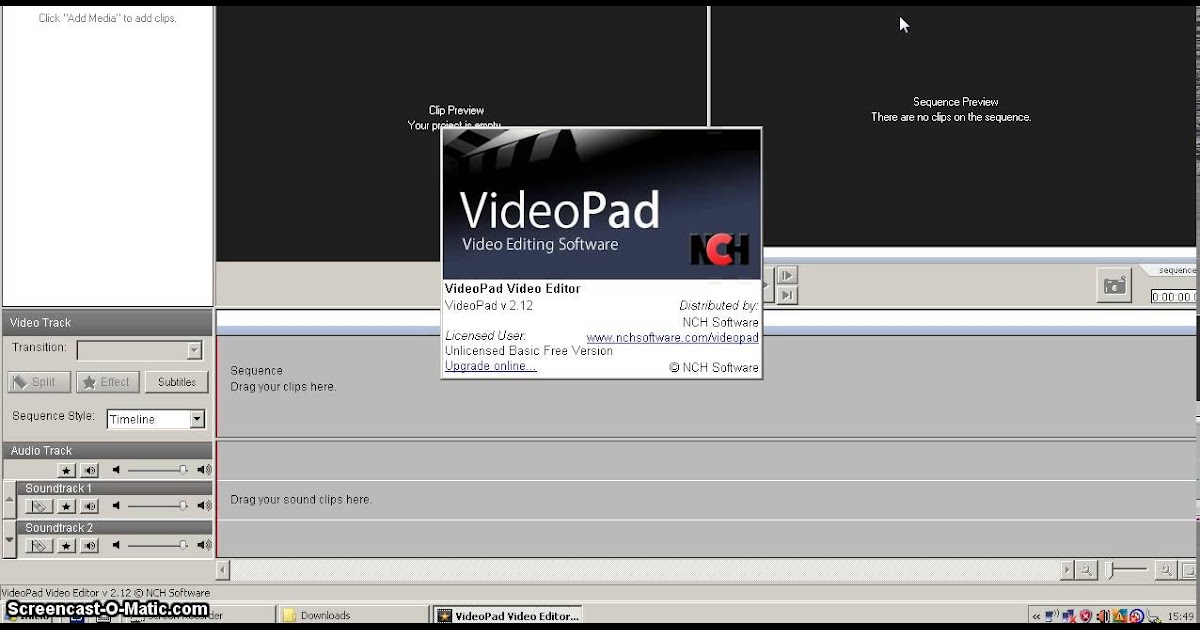Viewport: 1200px width, 630px height.
Task: Click Soundtrack 2 low-volume speaker icon
Action: click(x=116, y=546)
